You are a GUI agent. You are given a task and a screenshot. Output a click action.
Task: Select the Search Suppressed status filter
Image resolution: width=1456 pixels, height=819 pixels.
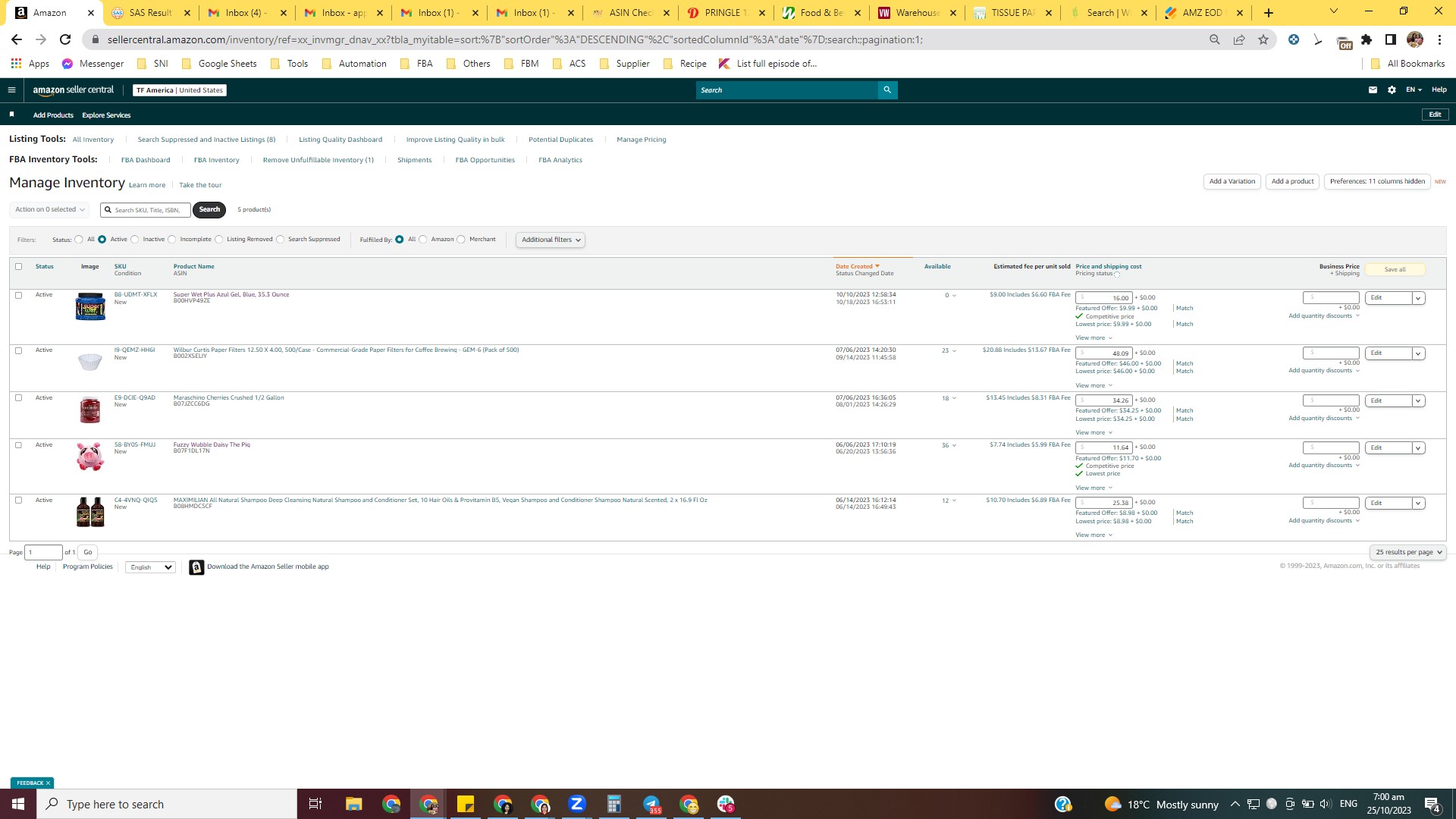281,240
